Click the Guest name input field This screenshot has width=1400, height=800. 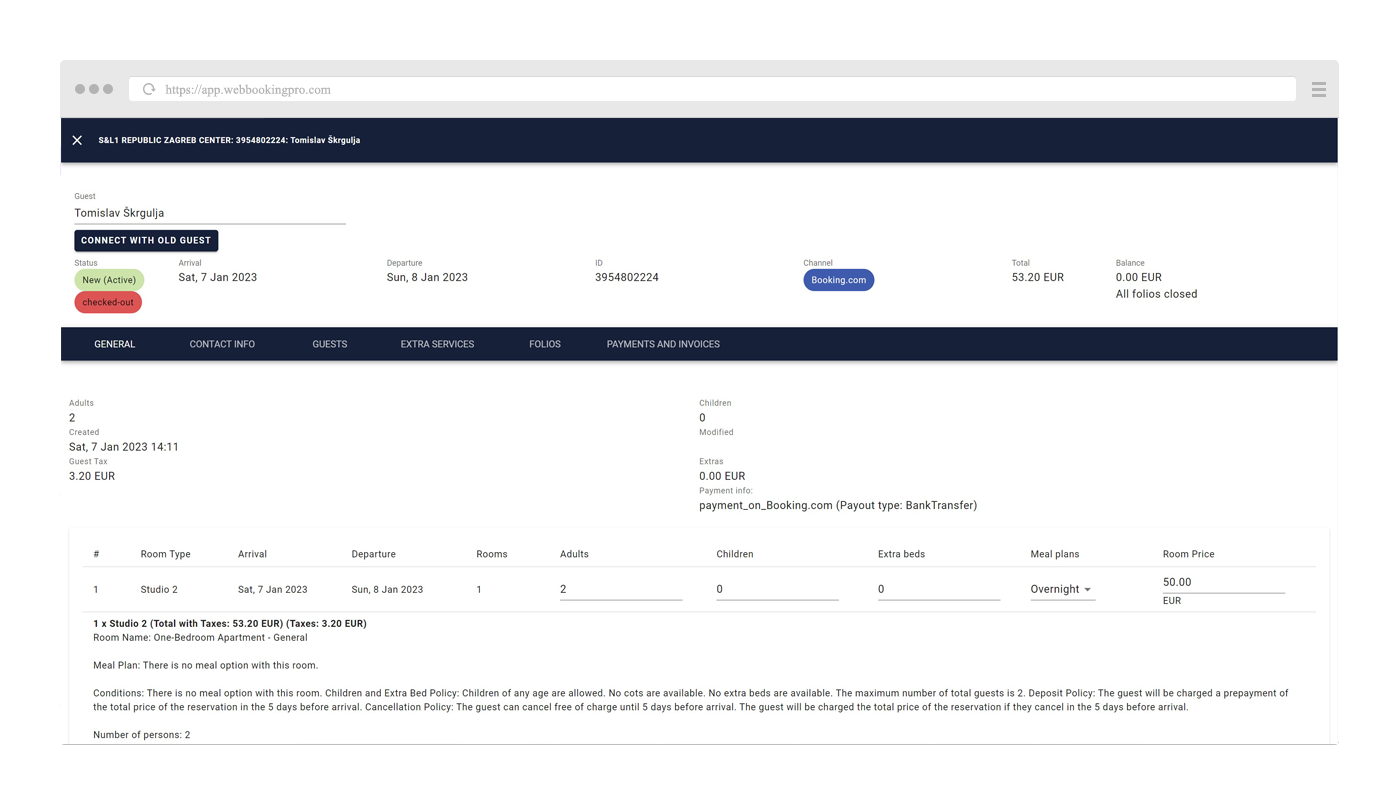[210, 213]
